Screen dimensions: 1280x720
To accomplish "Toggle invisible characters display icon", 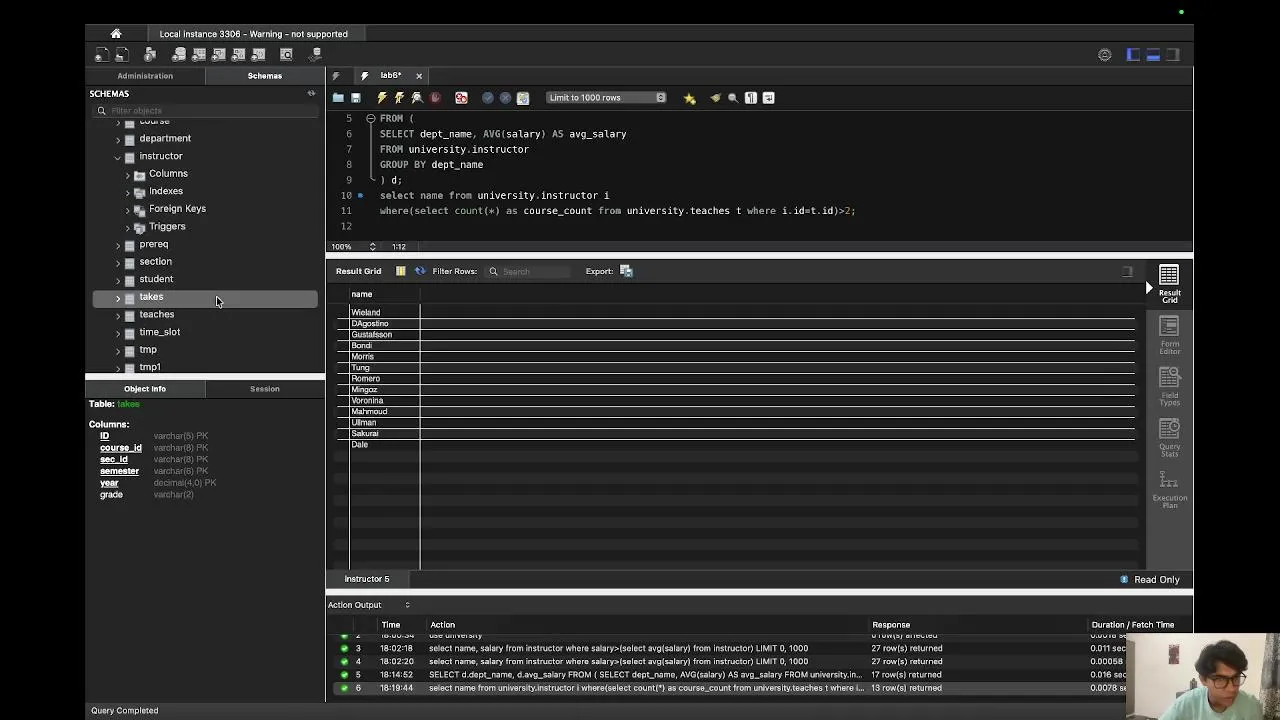I will coord(751,98).
